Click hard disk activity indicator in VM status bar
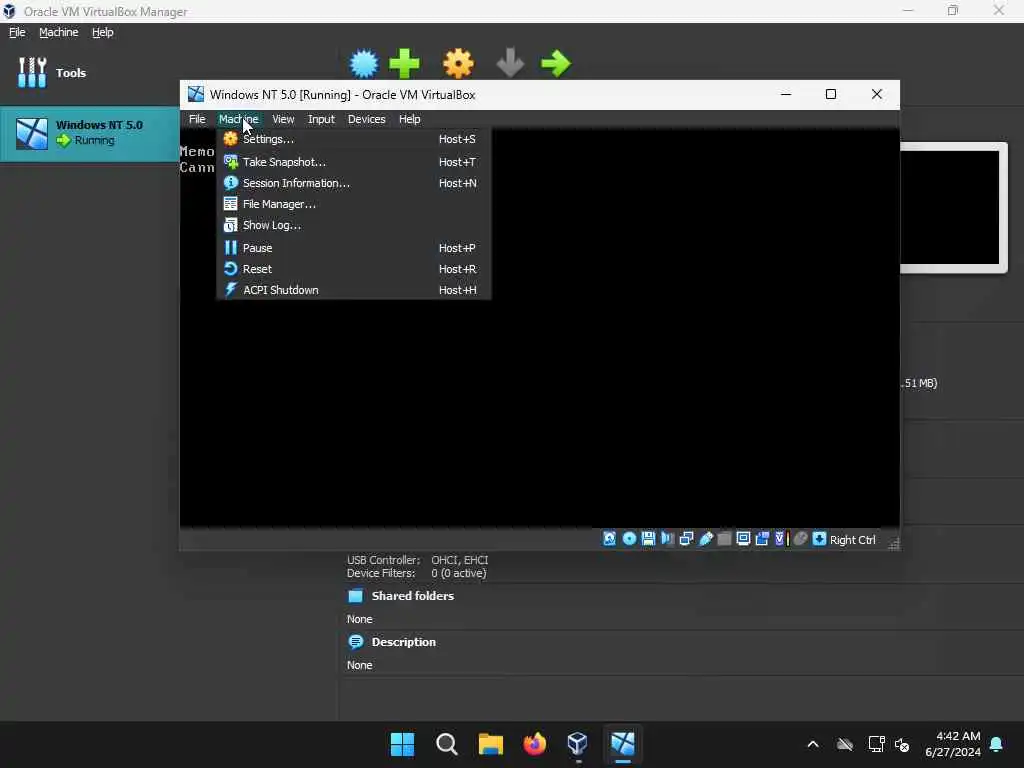 click(609, 539)
